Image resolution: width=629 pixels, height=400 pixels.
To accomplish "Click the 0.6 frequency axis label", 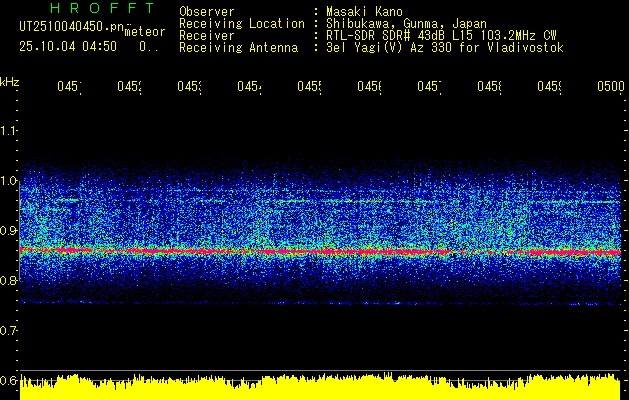I will click(8, 380).
